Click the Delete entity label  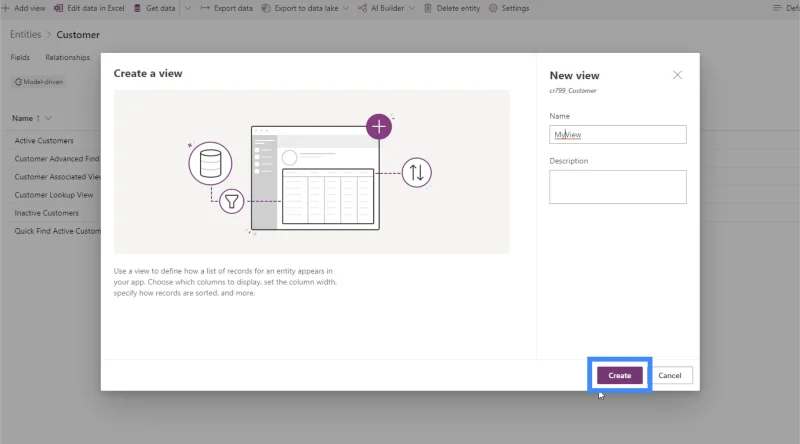(x=458, y=8)
